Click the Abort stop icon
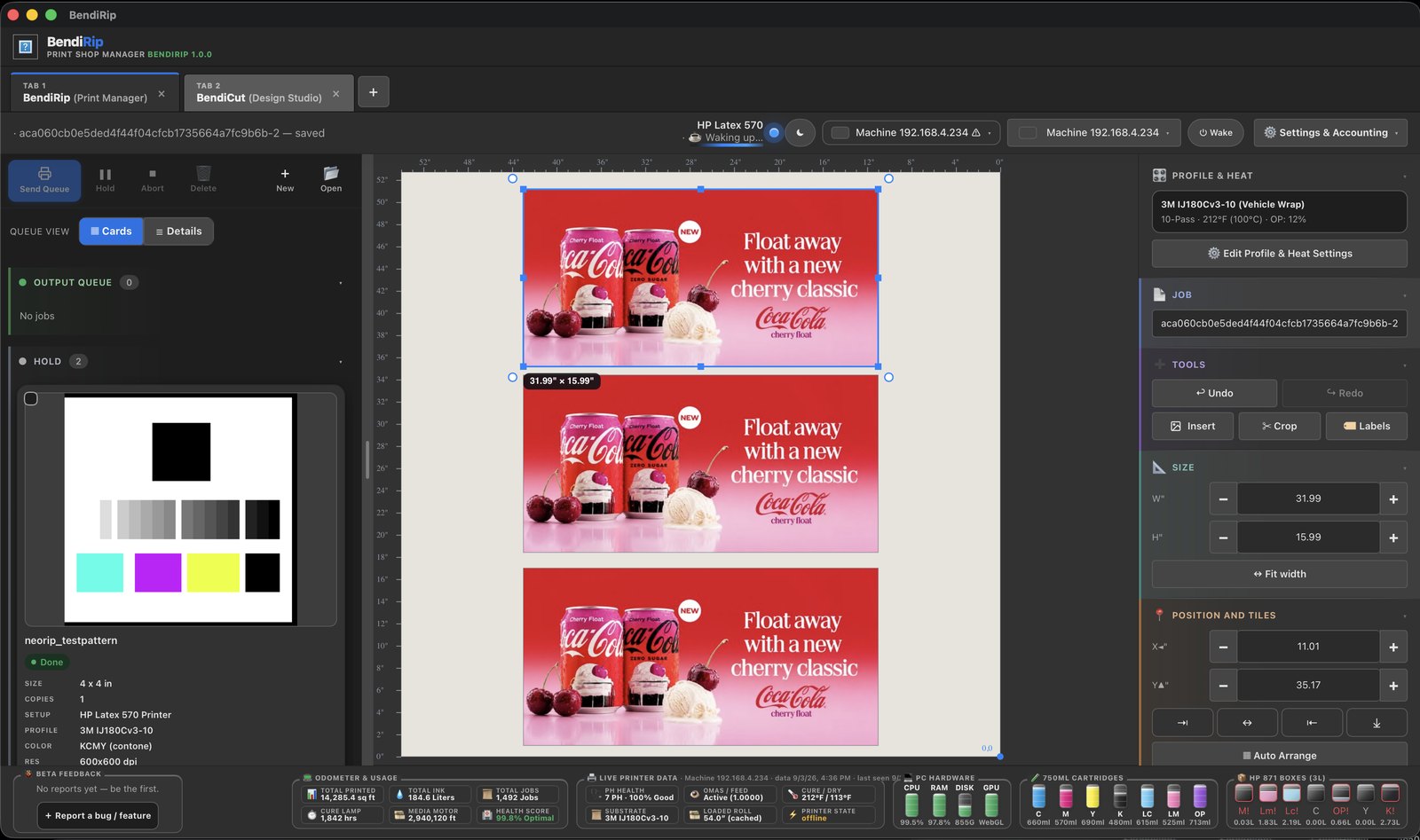 pyautogui.click(x=153, y=174)
